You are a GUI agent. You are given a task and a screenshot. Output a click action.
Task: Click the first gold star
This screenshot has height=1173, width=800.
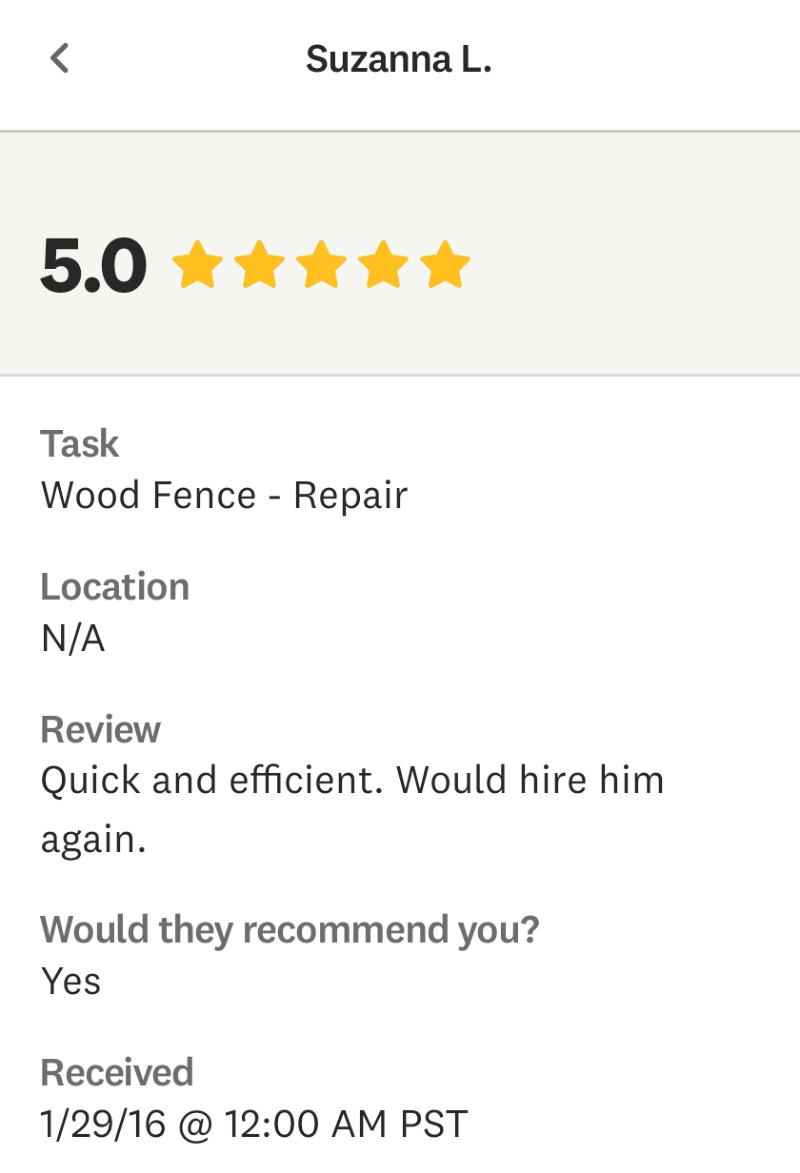(x=197, y=265)
